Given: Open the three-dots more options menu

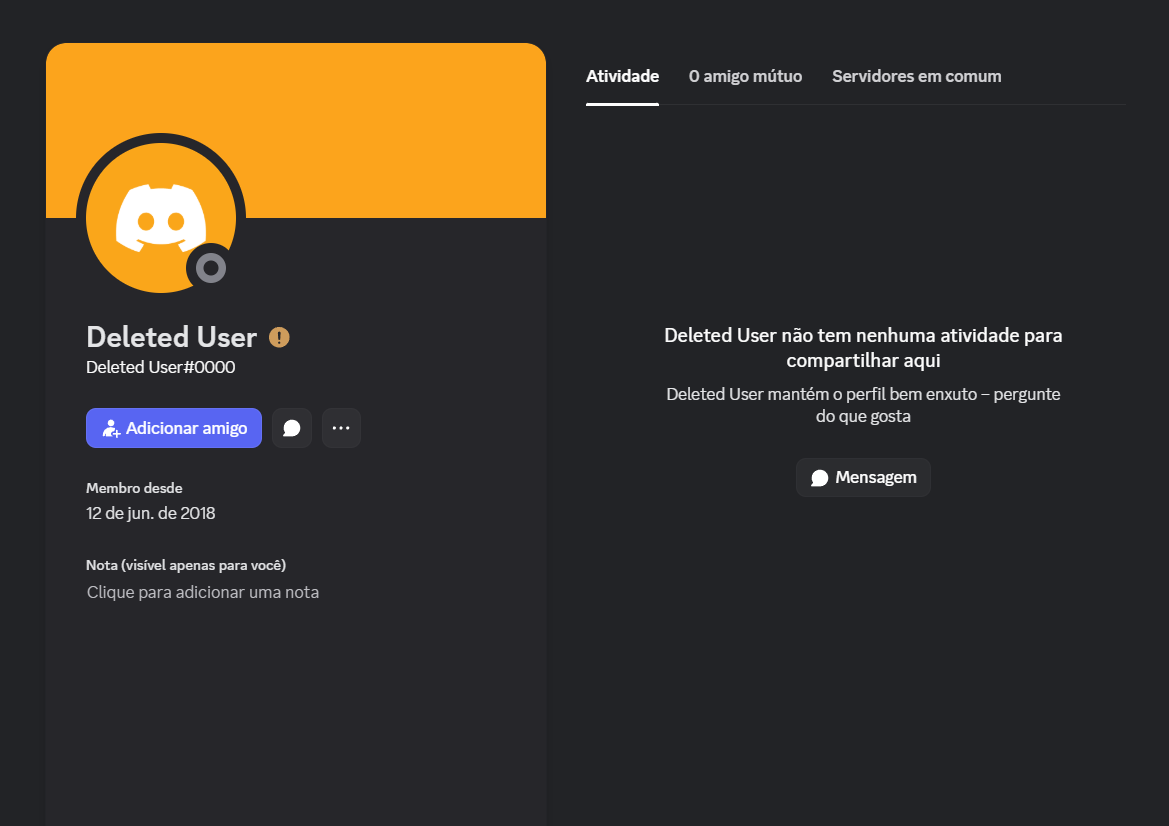Looking at the screenshot, I should point(341,428).
